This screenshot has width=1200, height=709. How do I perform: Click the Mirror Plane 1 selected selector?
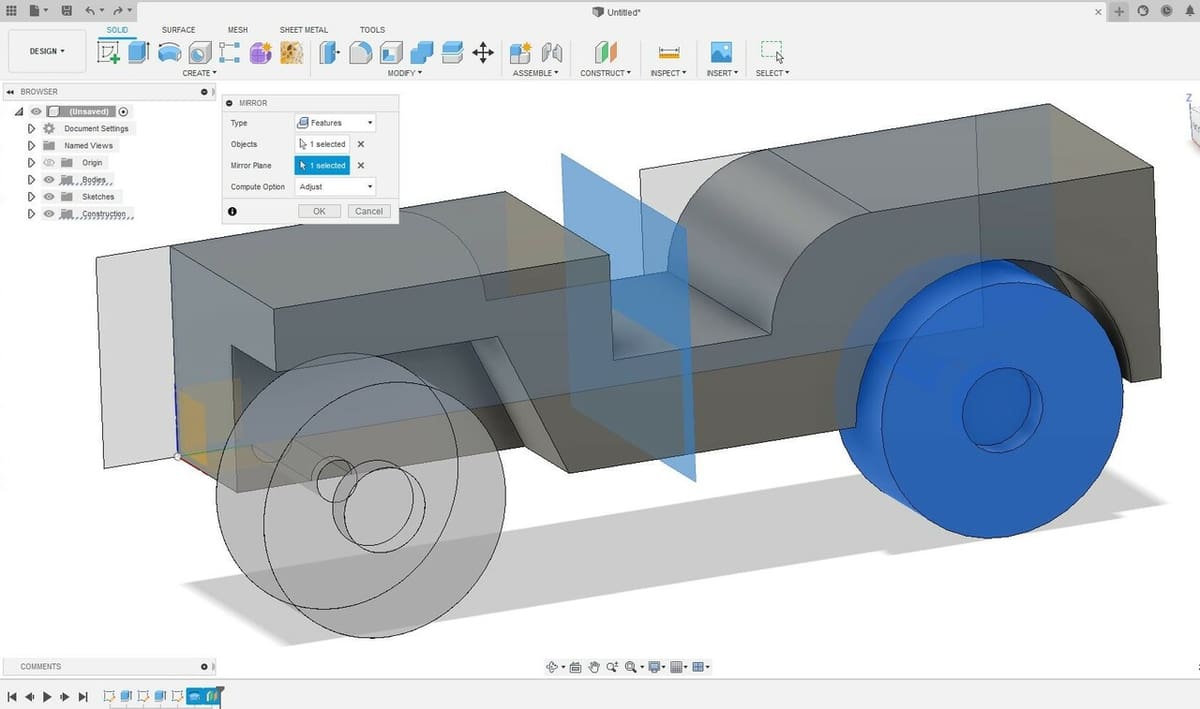pos(322,166)
